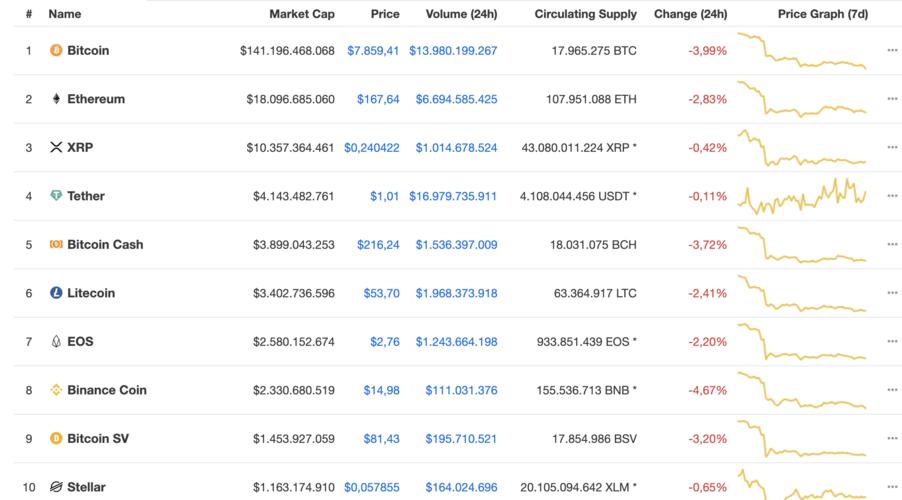The image size is (902, 500).
Task: Click the Ethereum diamond logo icon
Action: (x=56, y=99)
